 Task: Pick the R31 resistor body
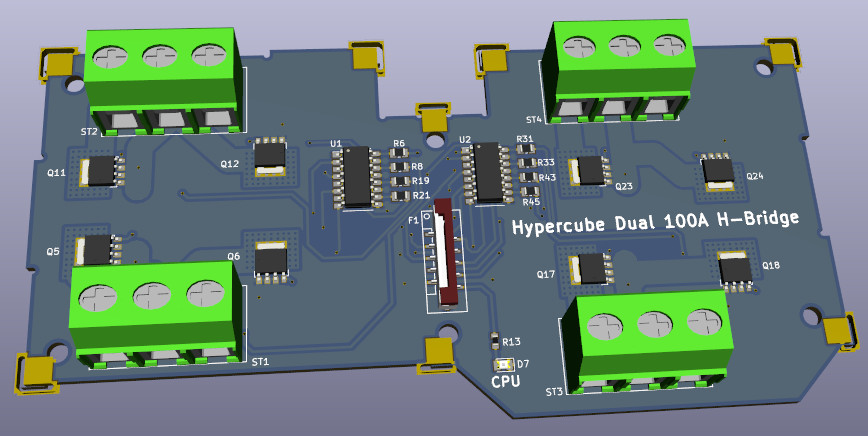pos(525,148)
